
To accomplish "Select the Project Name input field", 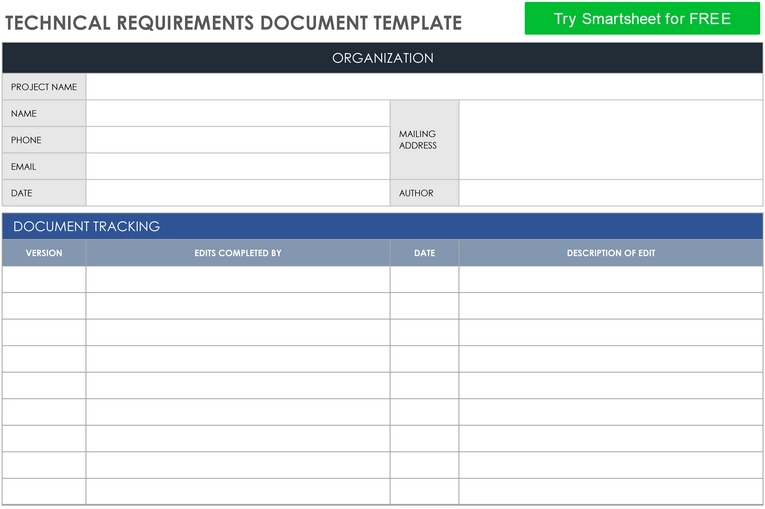I will [424, 87].
